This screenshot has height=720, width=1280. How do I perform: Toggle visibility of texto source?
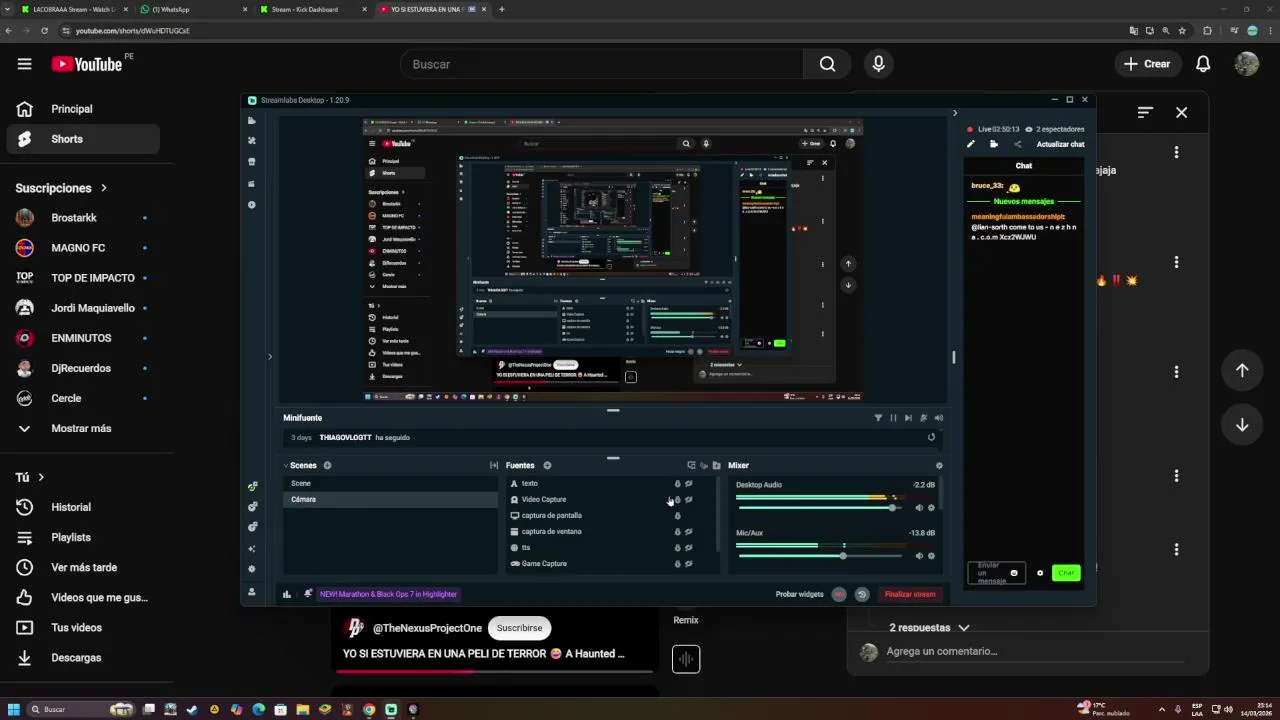coord(688,484)
